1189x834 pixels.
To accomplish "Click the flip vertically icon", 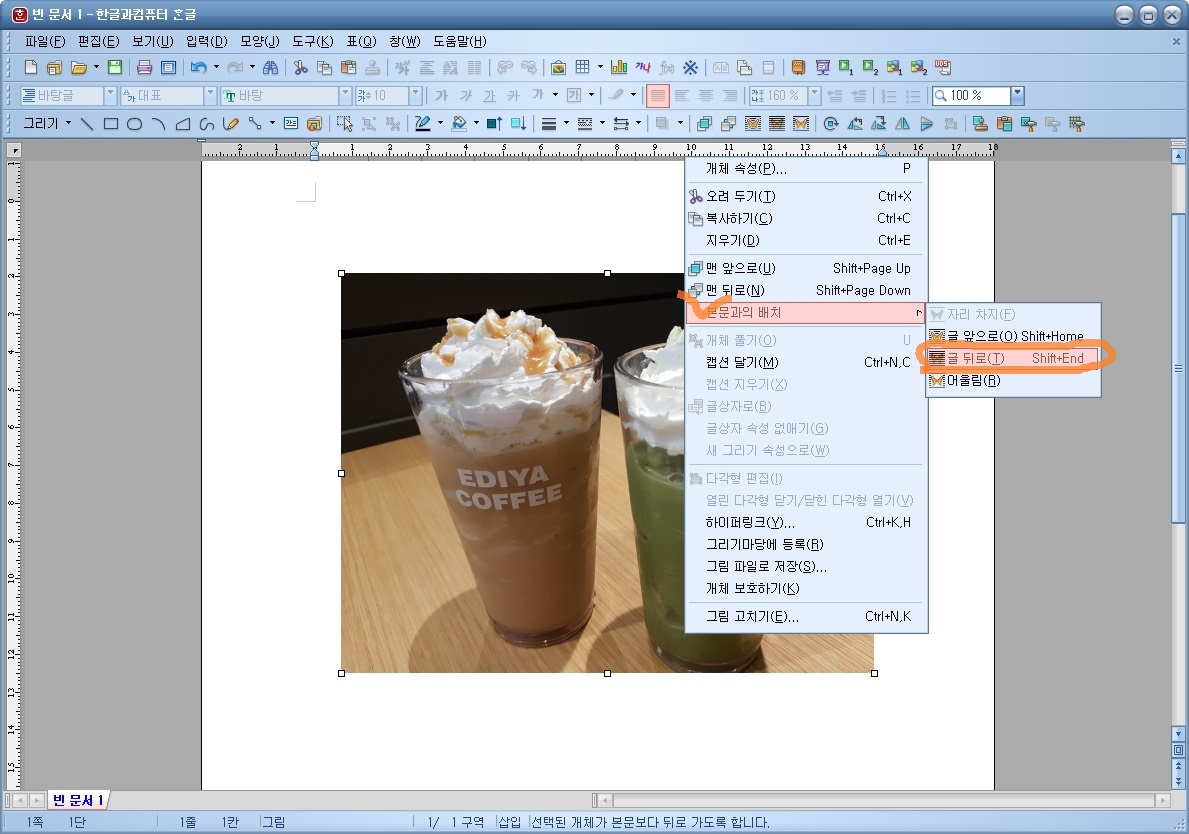I will 927,124.
